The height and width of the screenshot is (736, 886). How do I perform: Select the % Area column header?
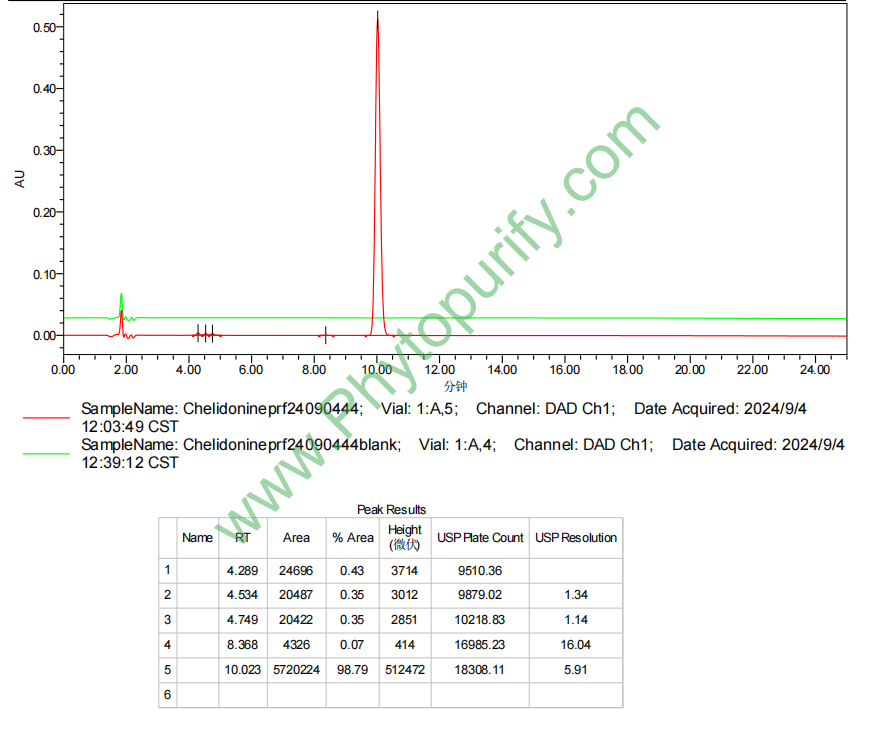(353, 538)
